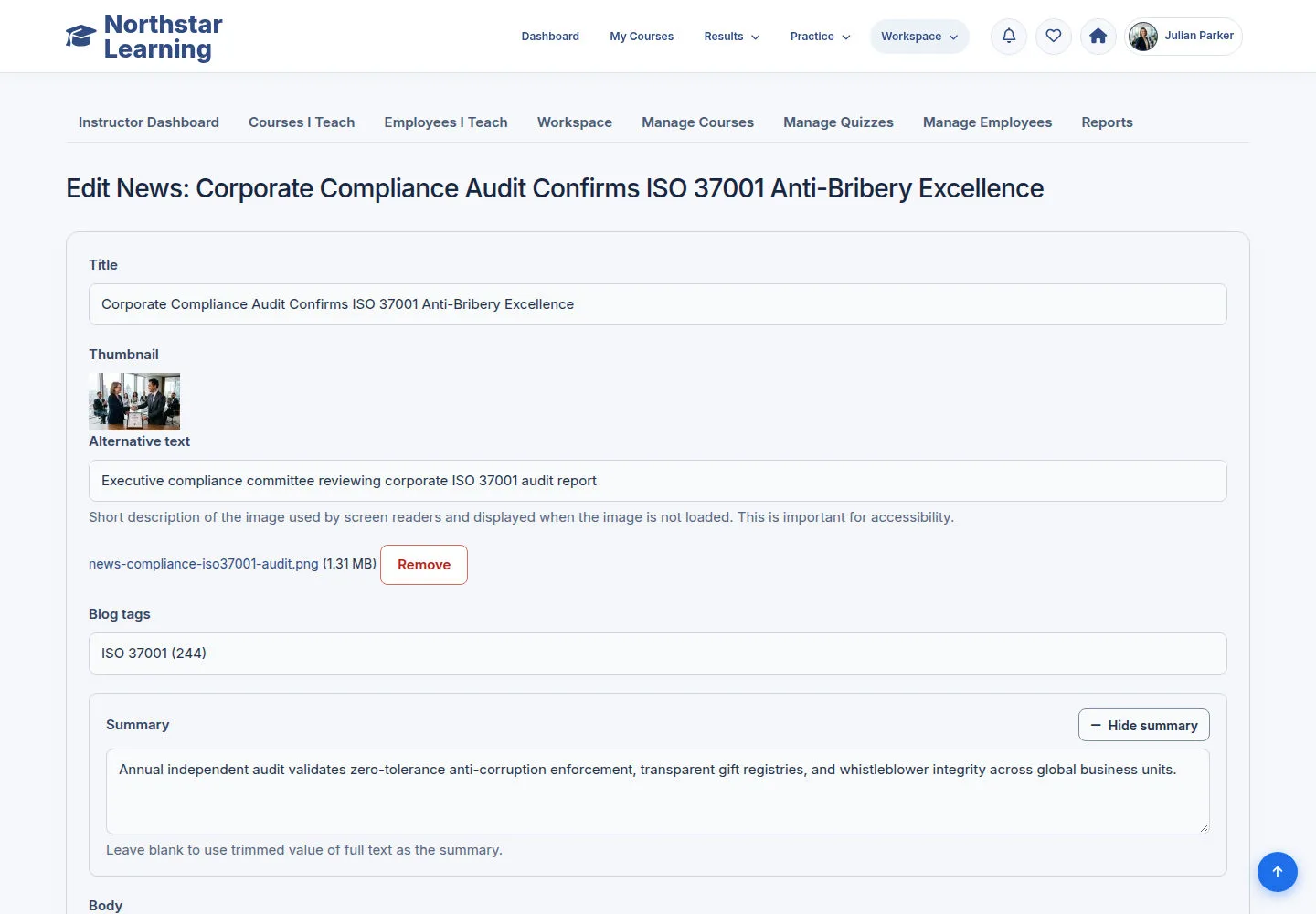Open Manage Courses tab
The image size is (1316, 914).
pos(697,122)
